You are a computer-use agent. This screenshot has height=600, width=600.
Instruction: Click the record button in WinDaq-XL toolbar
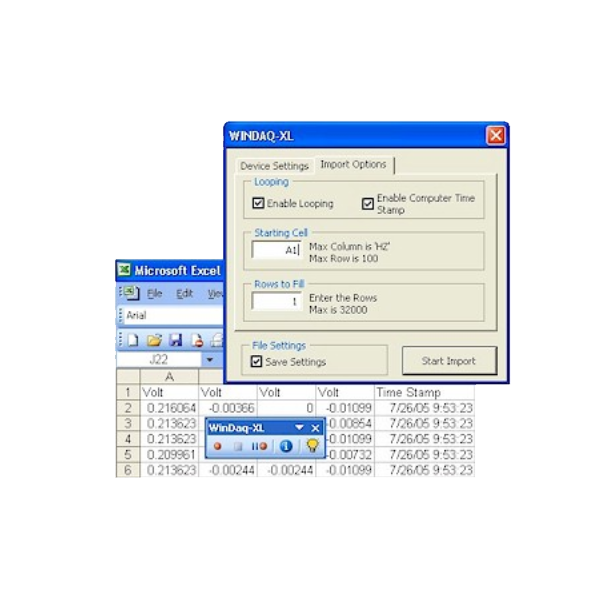[217, 446]
